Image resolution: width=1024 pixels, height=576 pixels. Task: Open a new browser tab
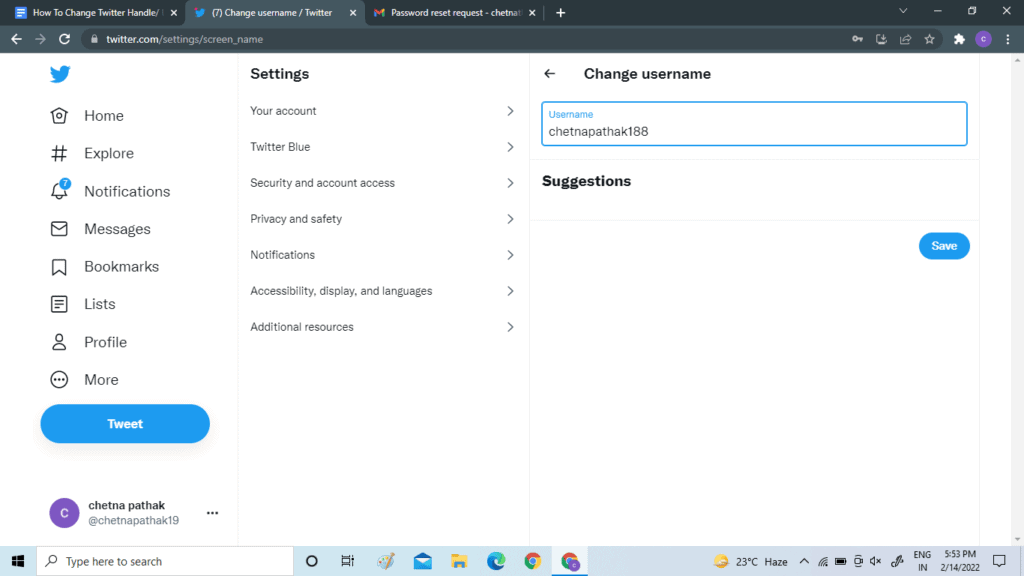click(560, 12)
